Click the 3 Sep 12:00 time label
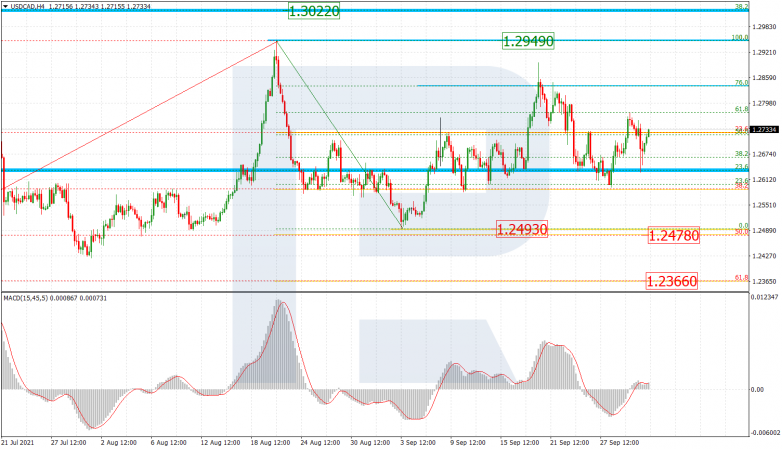Viewport: 782px width, 449px height. (x=418, y=443)
